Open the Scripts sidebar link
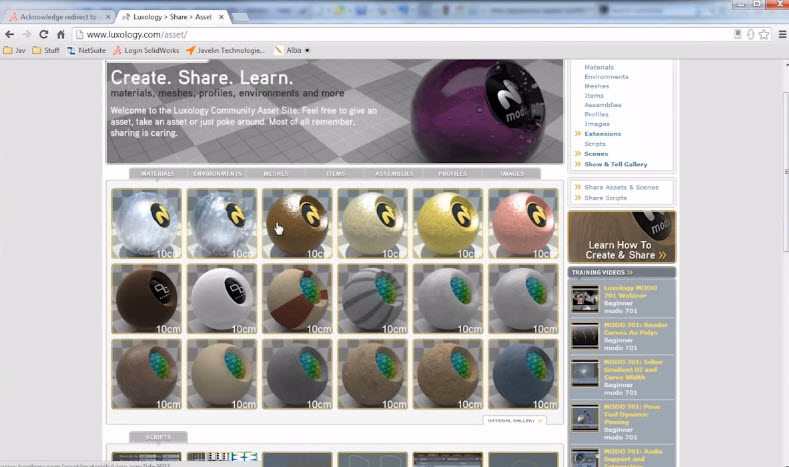Image resolution: width=789 pixels, height=467 pixels. 595,144
